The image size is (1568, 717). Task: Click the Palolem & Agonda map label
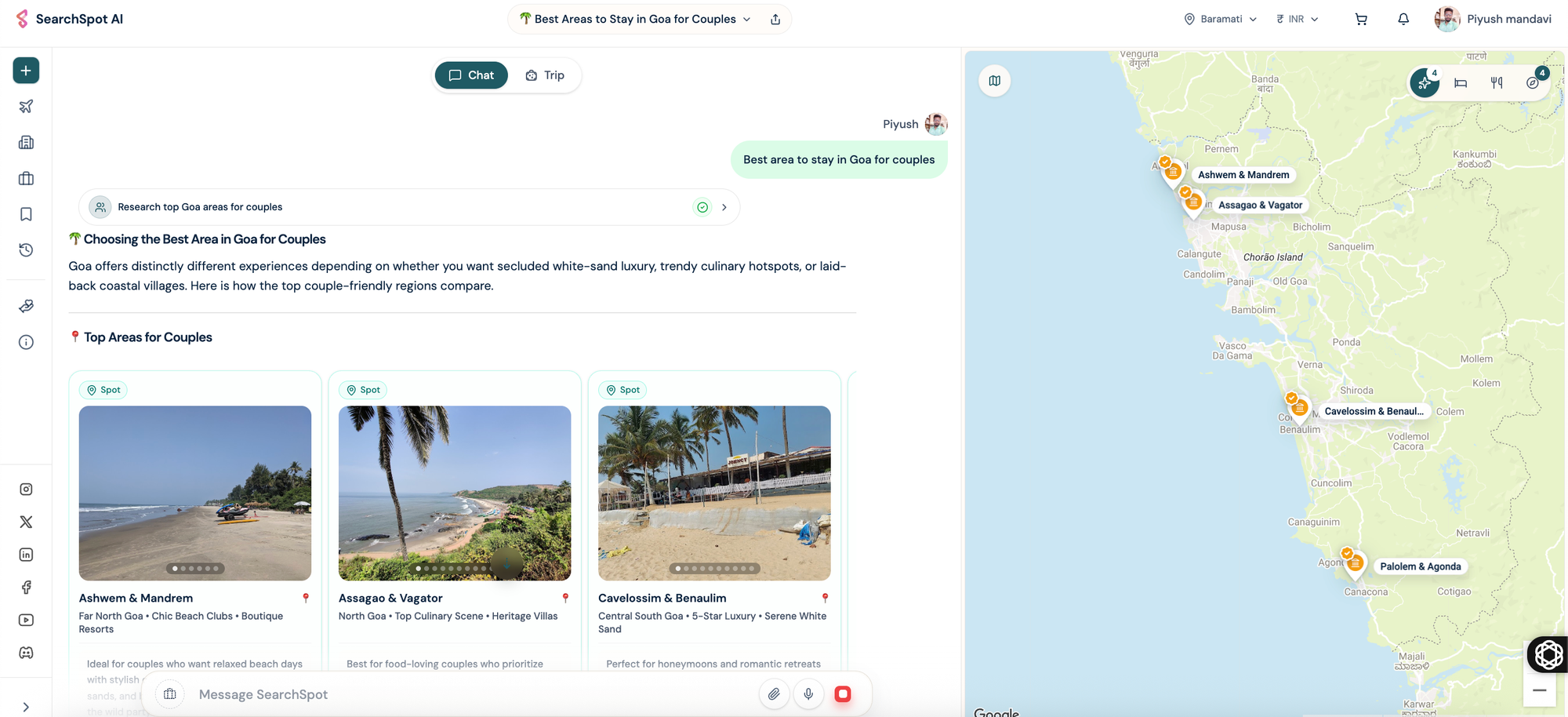pos(1420,566)
